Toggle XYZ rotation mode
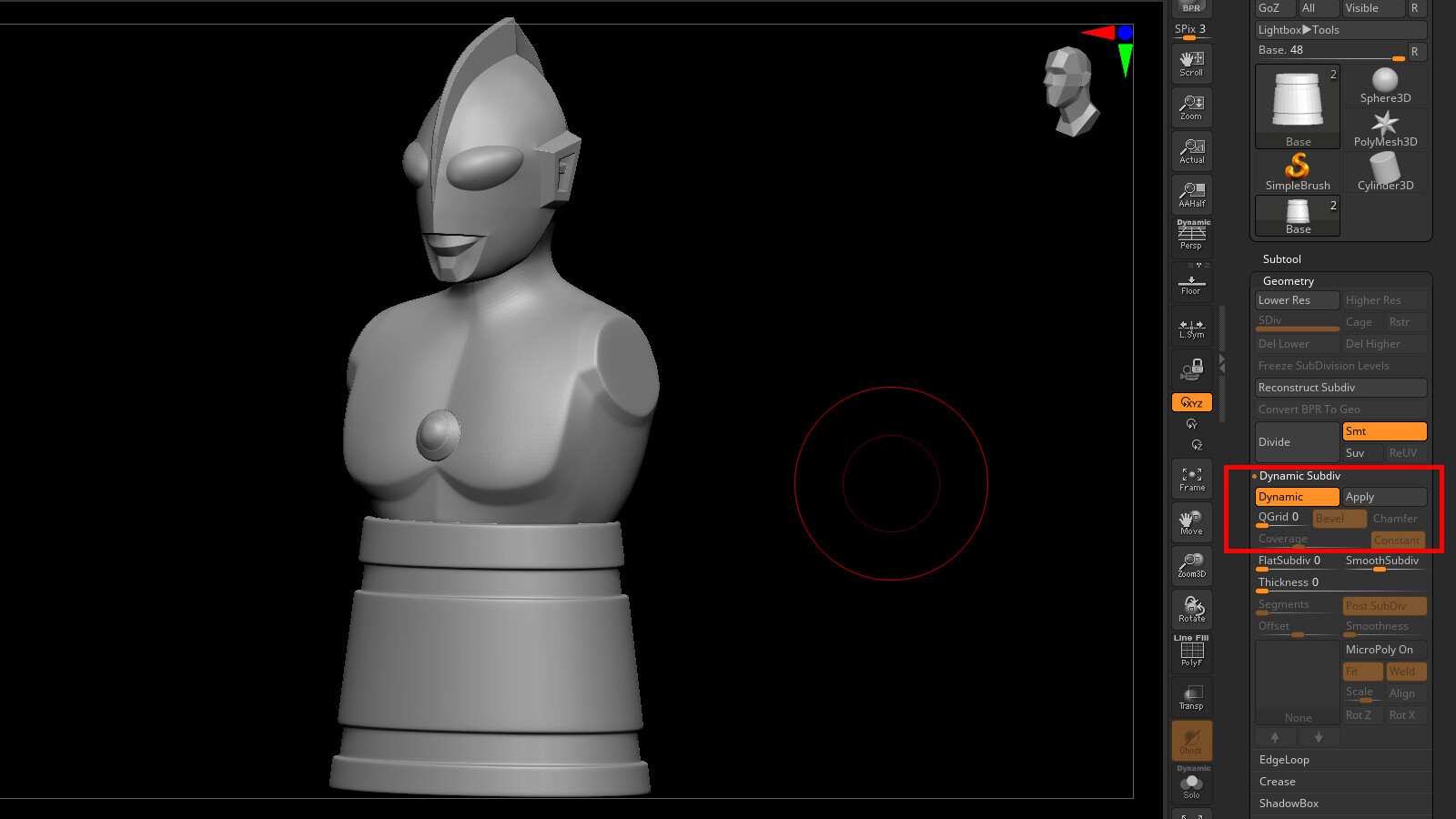The image size is (1456, 819). click(1191, 402)
